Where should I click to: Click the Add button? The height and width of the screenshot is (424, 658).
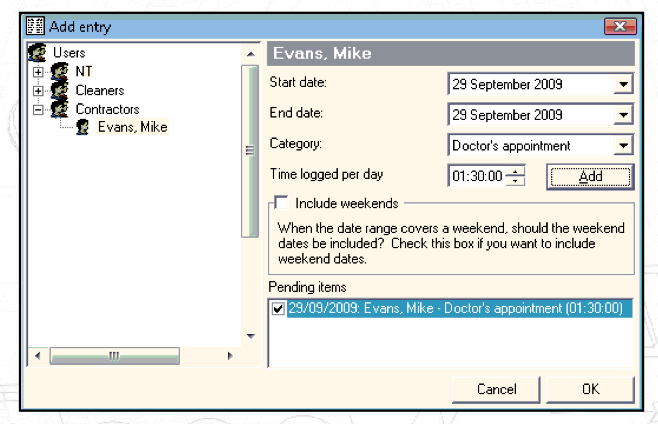coord(590,177)
